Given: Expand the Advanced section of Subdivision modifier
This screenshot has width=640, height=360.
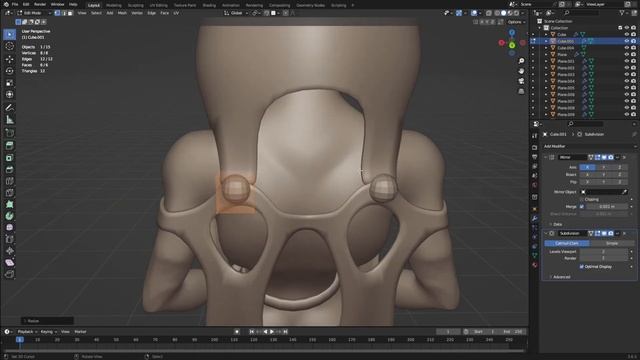Looking at the screenshot, I should click(x=551, y=277).
